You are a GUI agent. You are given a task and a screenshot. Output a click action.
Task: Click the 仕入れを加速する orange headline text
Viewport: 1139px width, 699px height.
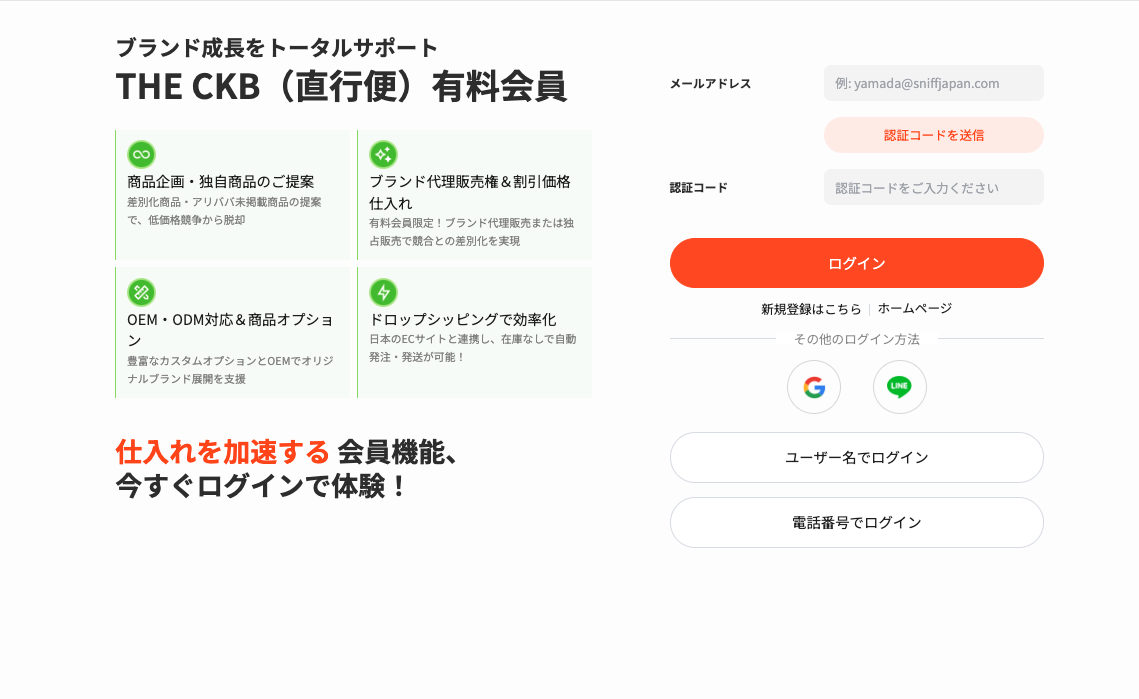click(x=223, y=452)
